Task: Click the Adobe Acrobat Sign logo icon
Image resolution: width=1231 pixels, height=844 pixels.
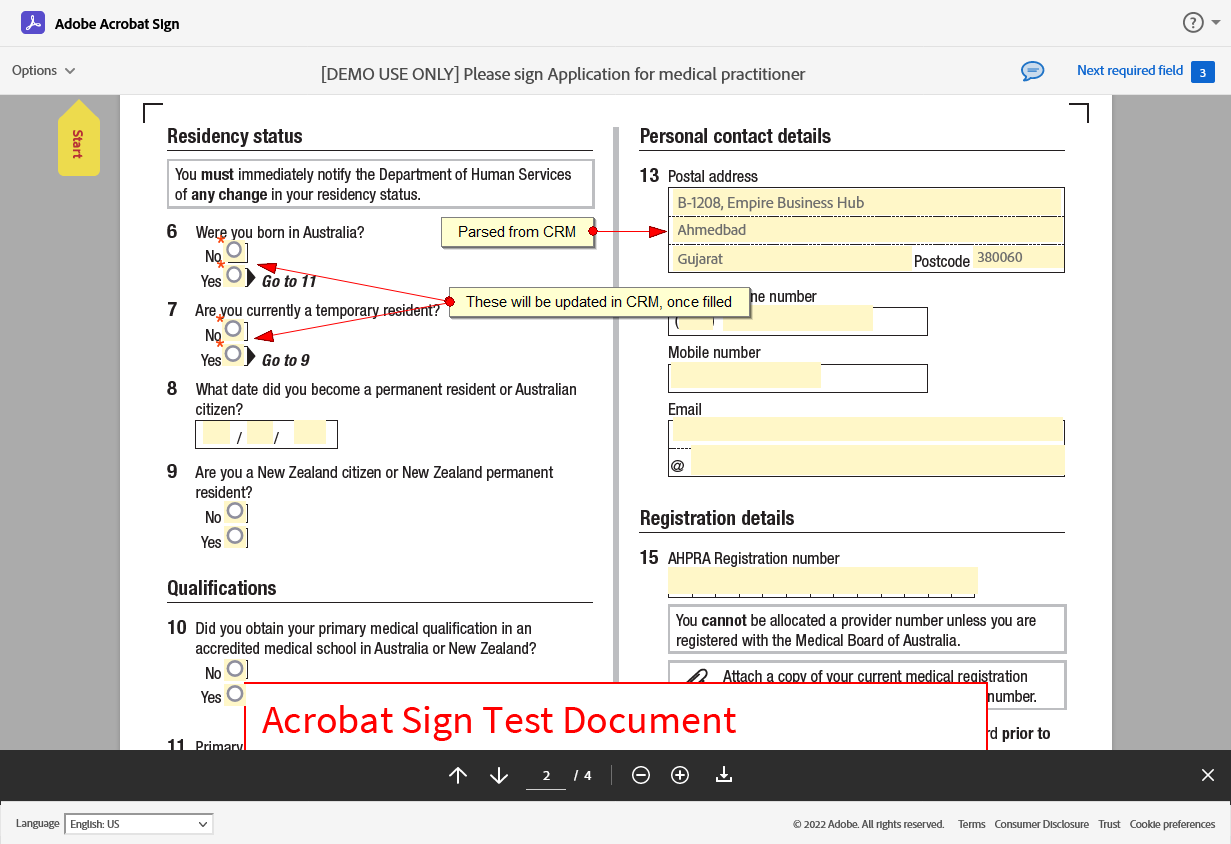Action: (x=33, y=23)
